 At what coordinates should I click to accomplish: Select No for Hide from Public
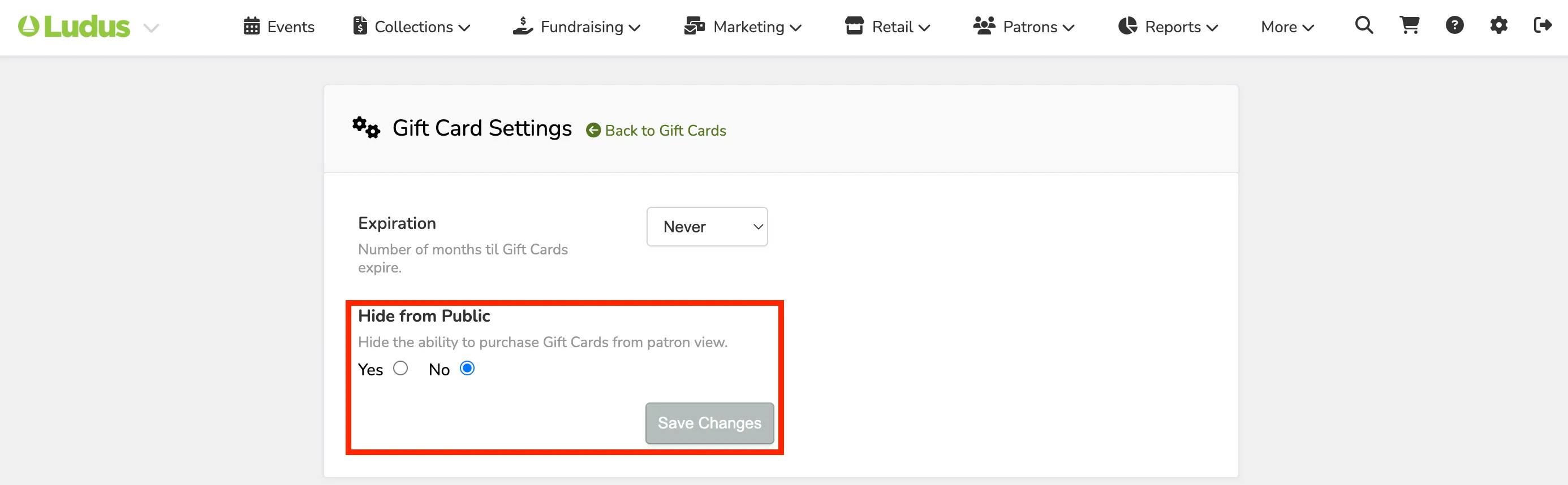467,368
